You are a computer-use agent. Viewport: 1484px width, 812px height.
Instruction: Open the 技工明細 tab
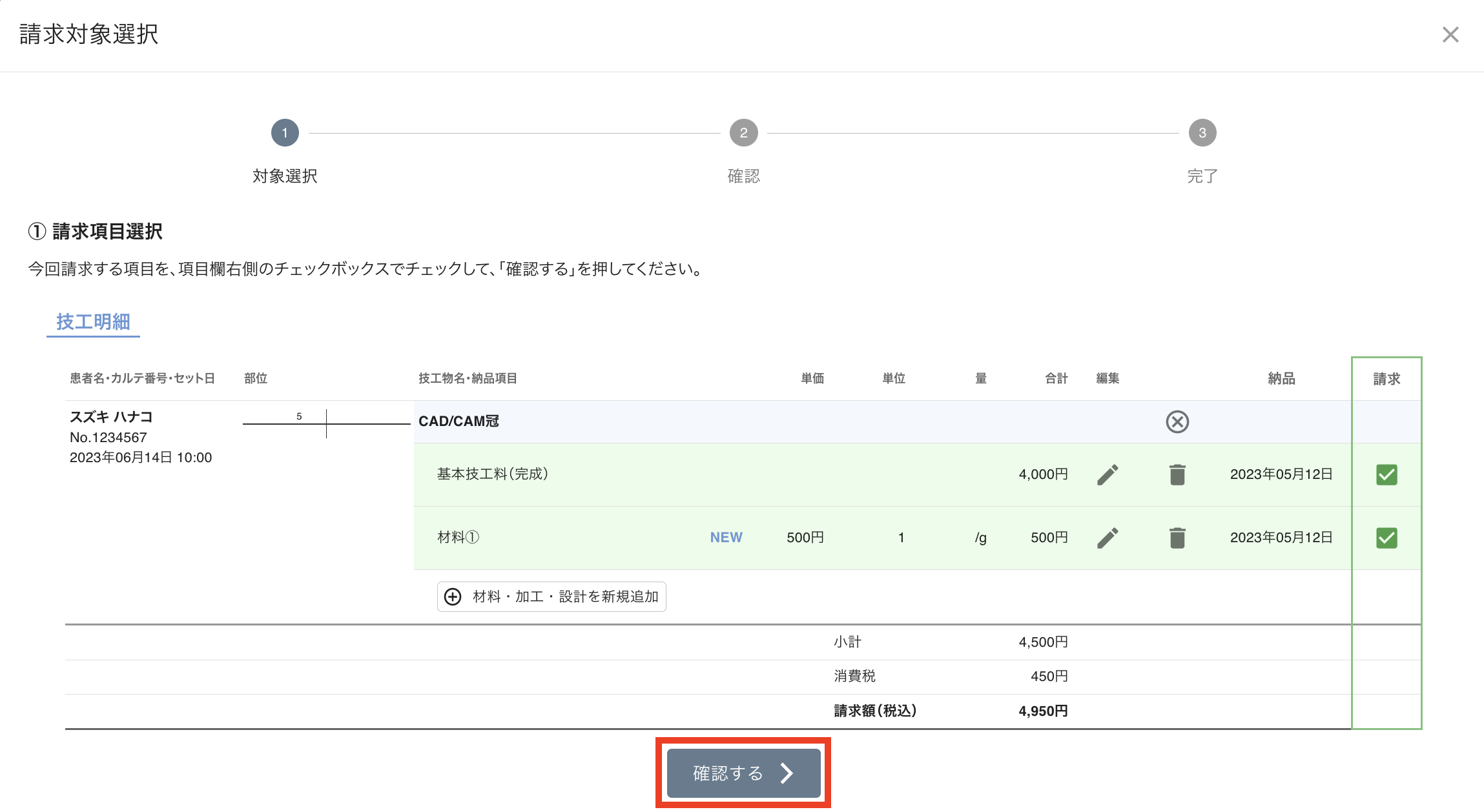pyautogui.click(x=93, y=321)
